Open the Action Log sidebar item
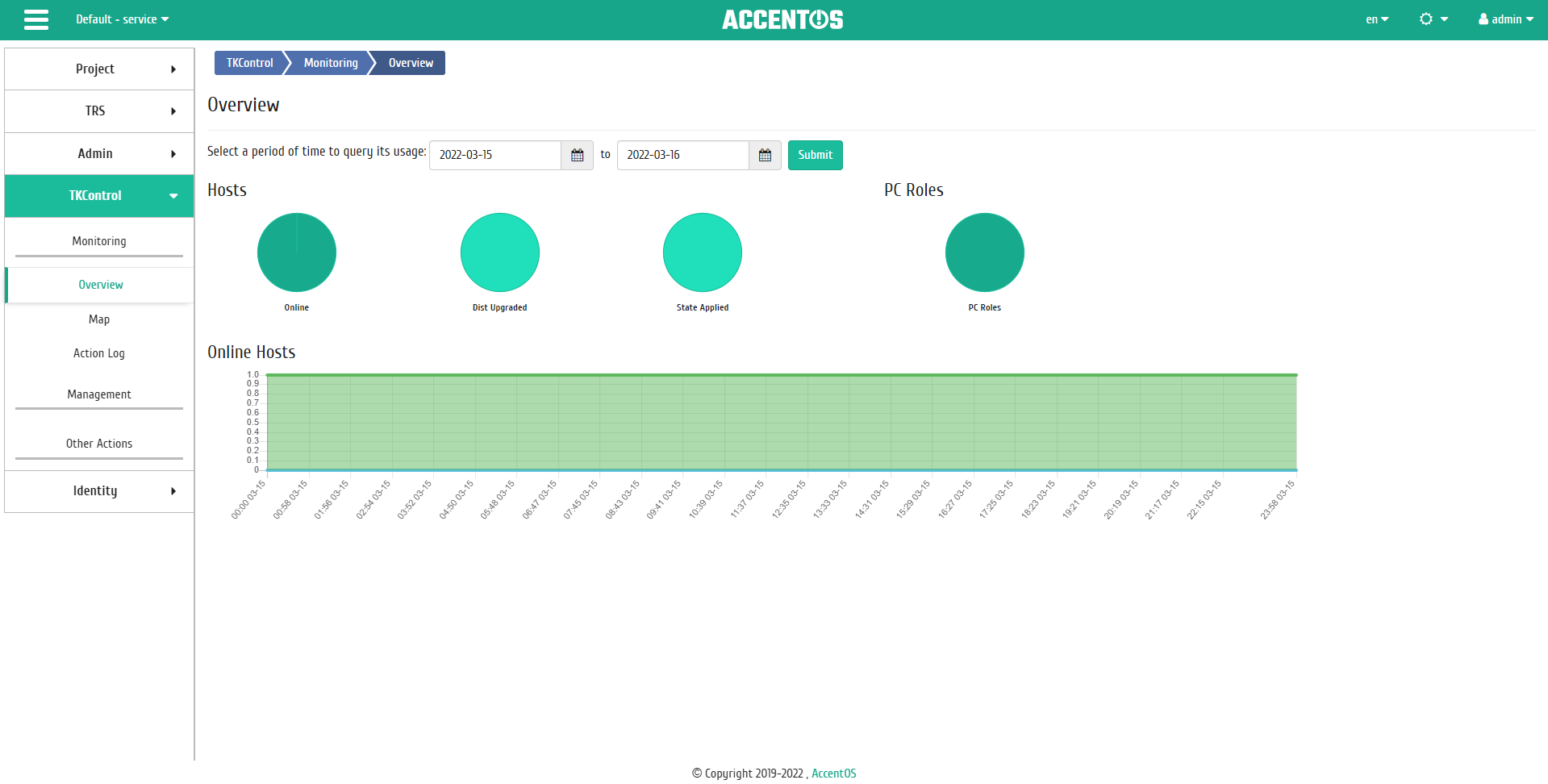This screenshot has height=784, width=1548. click(99, 353)
